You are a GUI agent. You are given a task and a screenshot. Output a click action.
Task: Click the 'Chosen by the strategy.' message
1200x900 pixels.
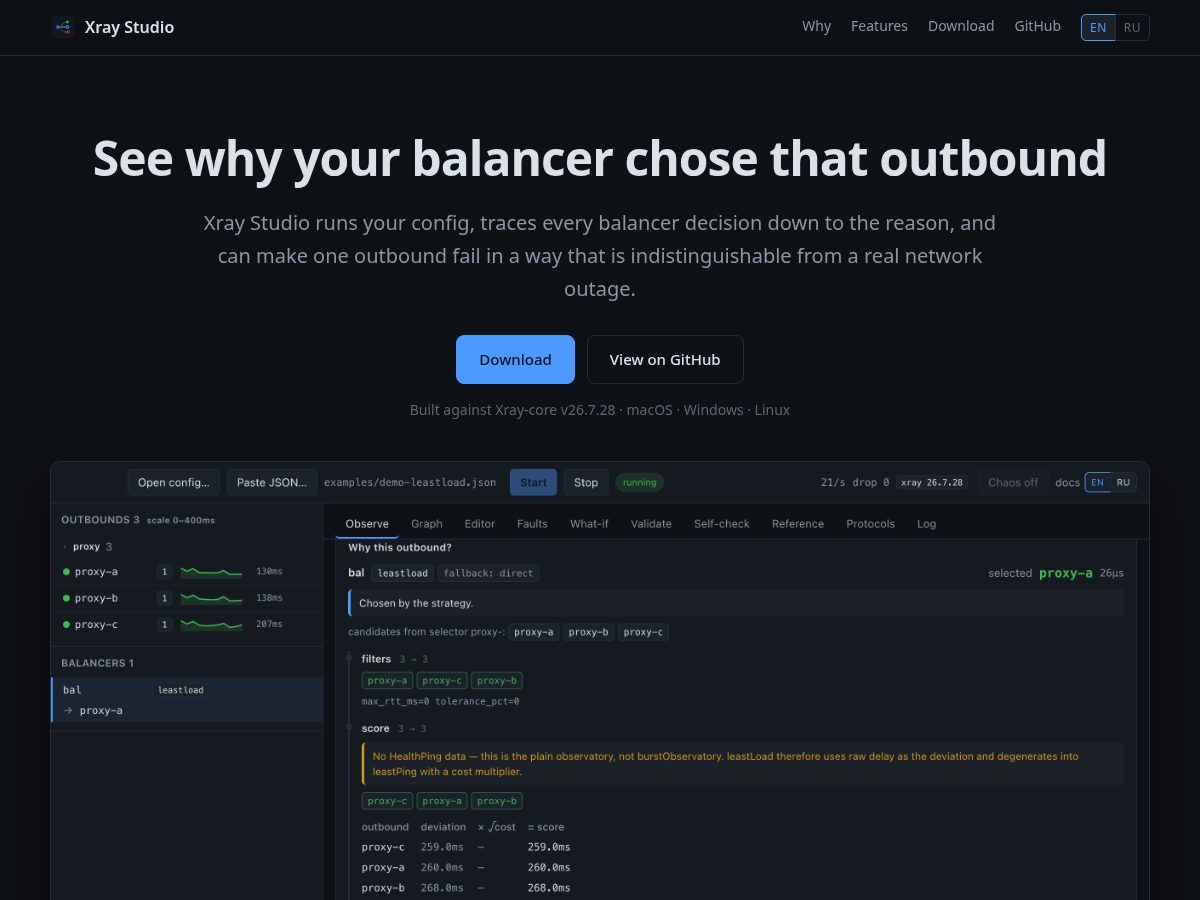(x=736, y=603)
